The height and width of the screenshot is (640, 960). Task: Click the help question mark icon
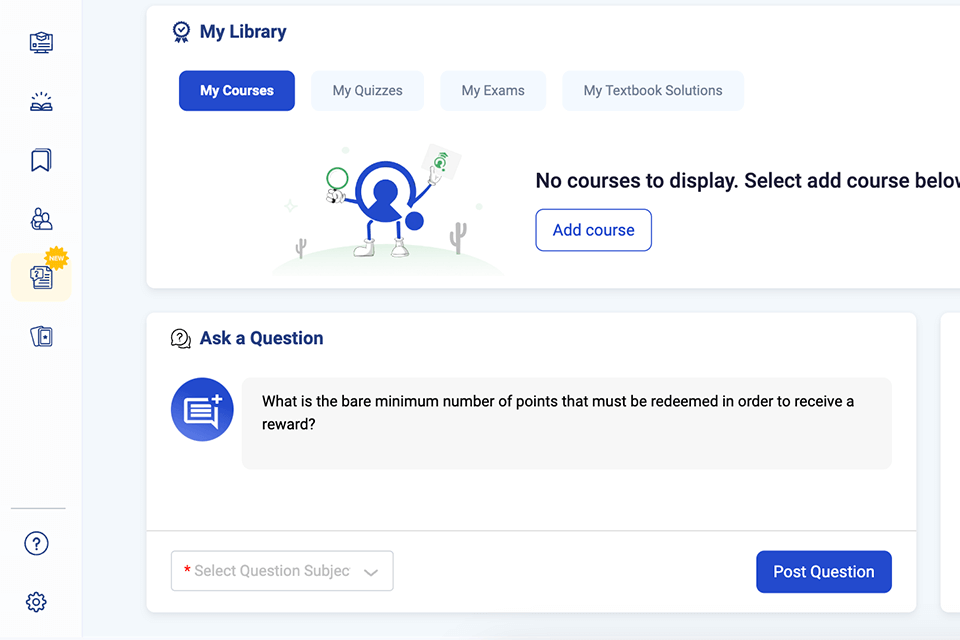point(36,543)
